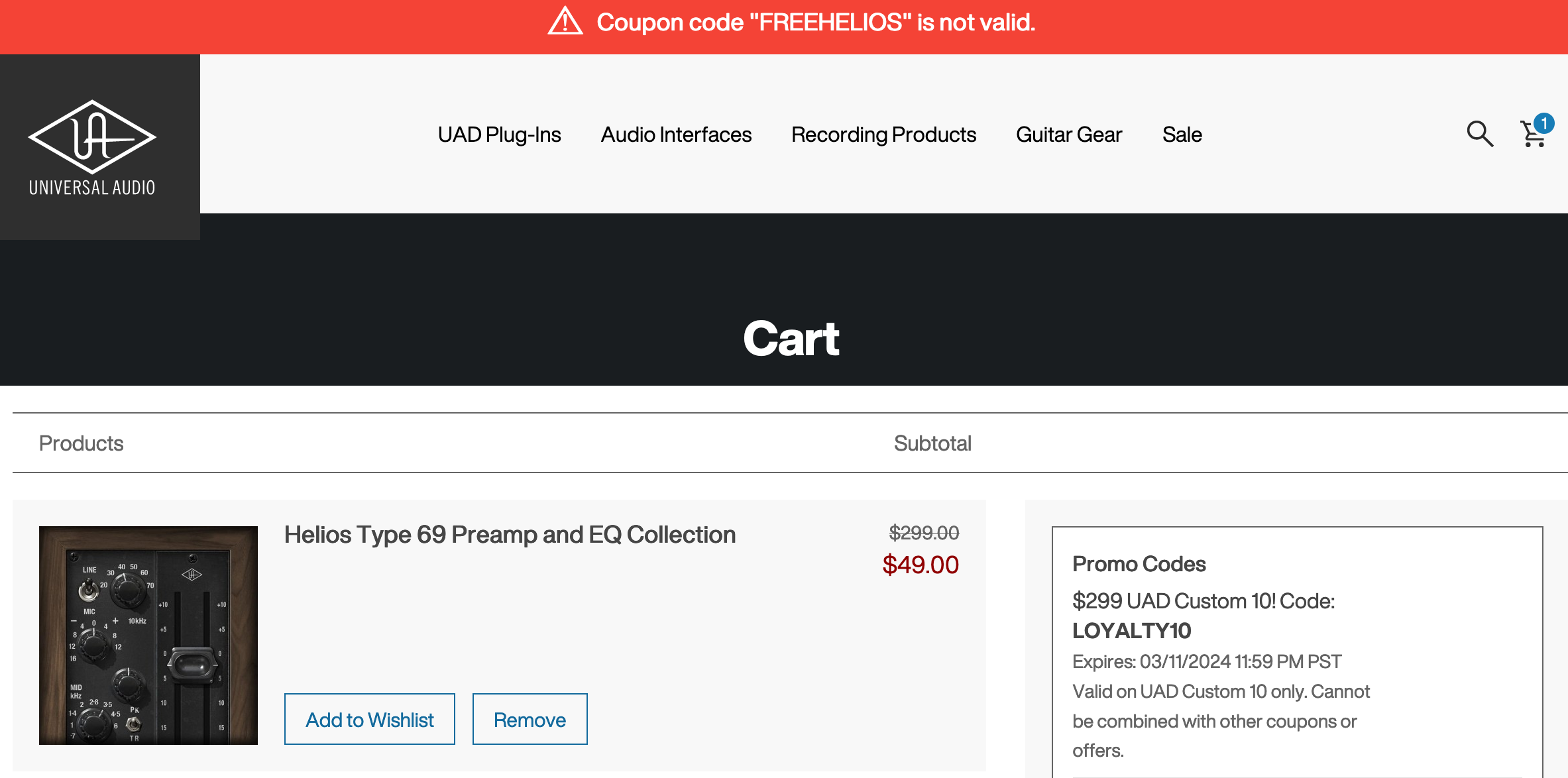Click the invalid coupon error message

[815, 23]
